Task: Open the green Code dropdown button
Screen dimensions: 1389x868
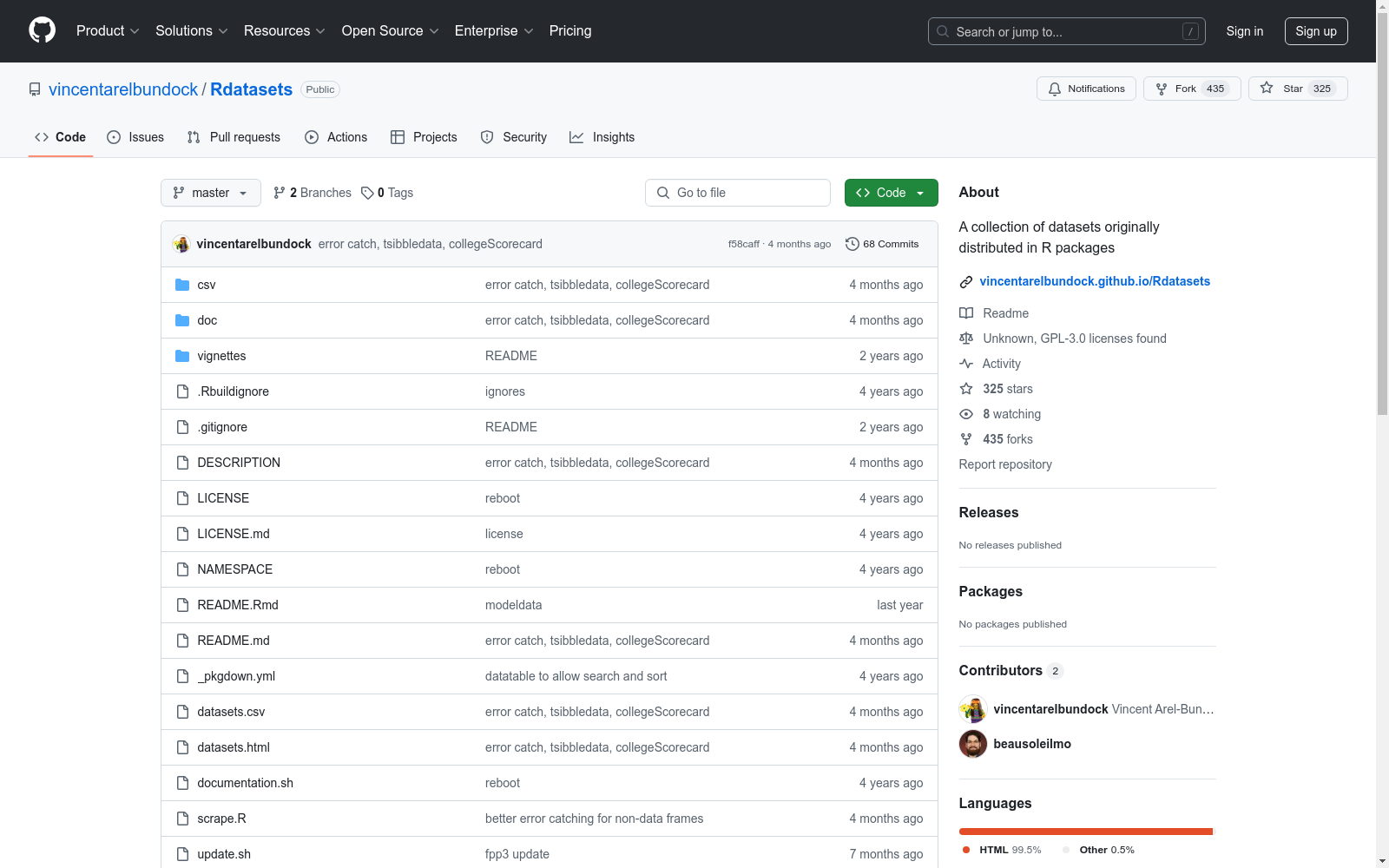Action: (891, 193)
